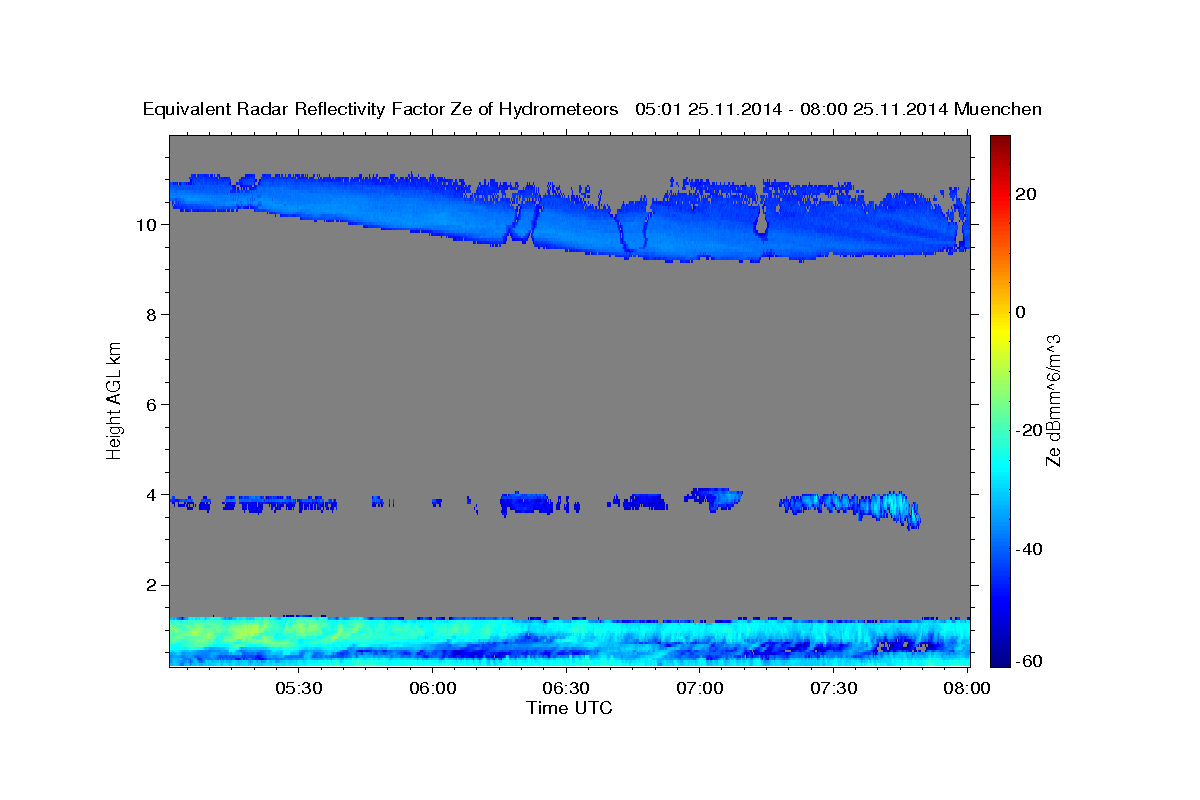Click the date range text '05:01 25.11.2014 - 08:00 25.11.2014 Muenchen'
1200x800 pixels.
point(838,110)
